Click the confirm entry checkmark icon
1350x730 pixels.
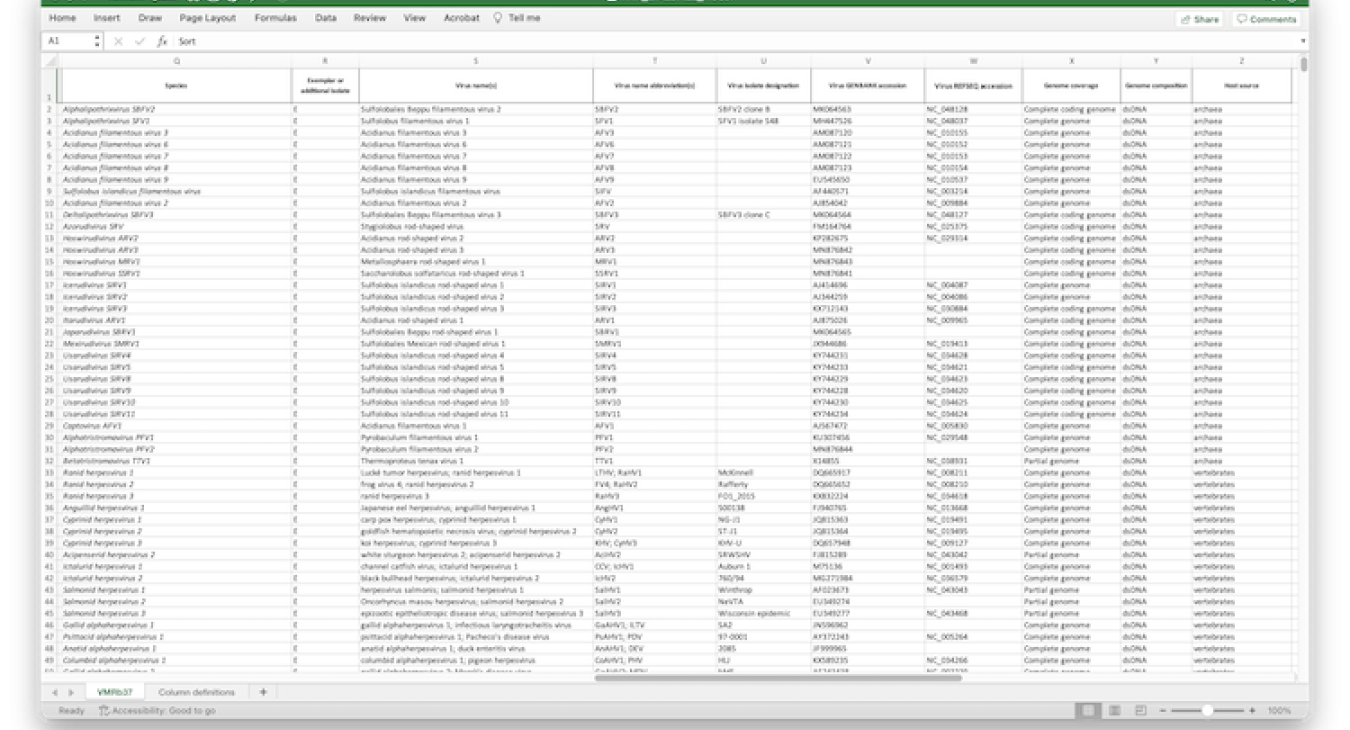[x=140, y=42]
